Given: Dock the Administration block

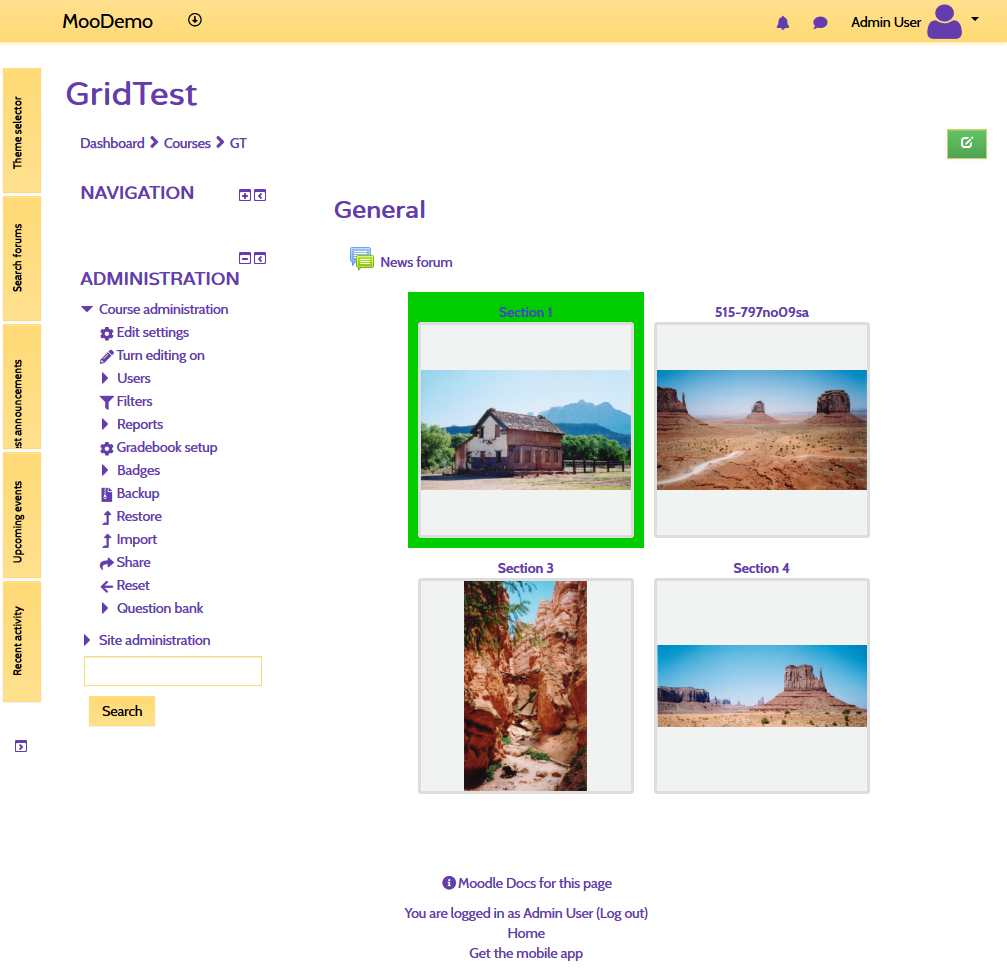Looking at the screenshot, I should point(260,258).
